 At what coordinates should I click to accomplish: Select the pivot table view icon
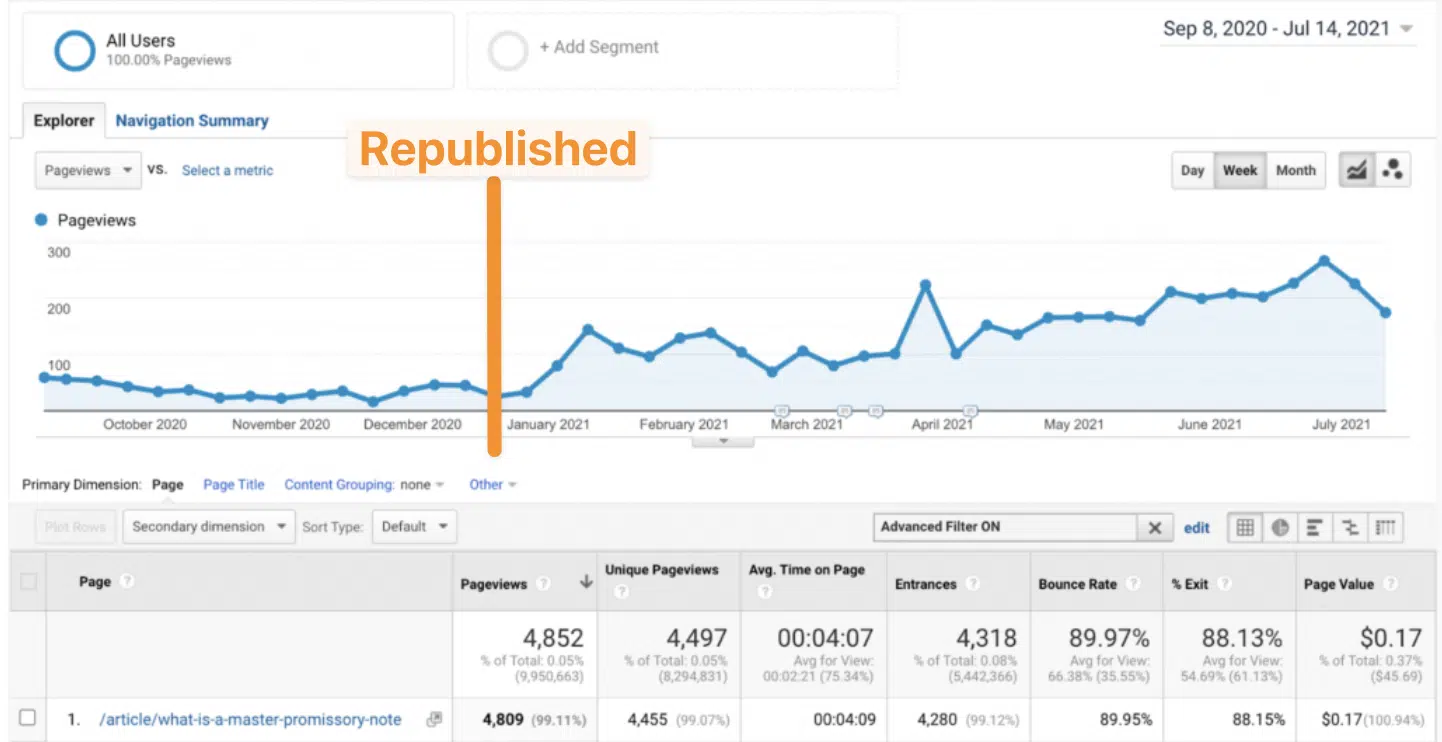[1385, 527]
